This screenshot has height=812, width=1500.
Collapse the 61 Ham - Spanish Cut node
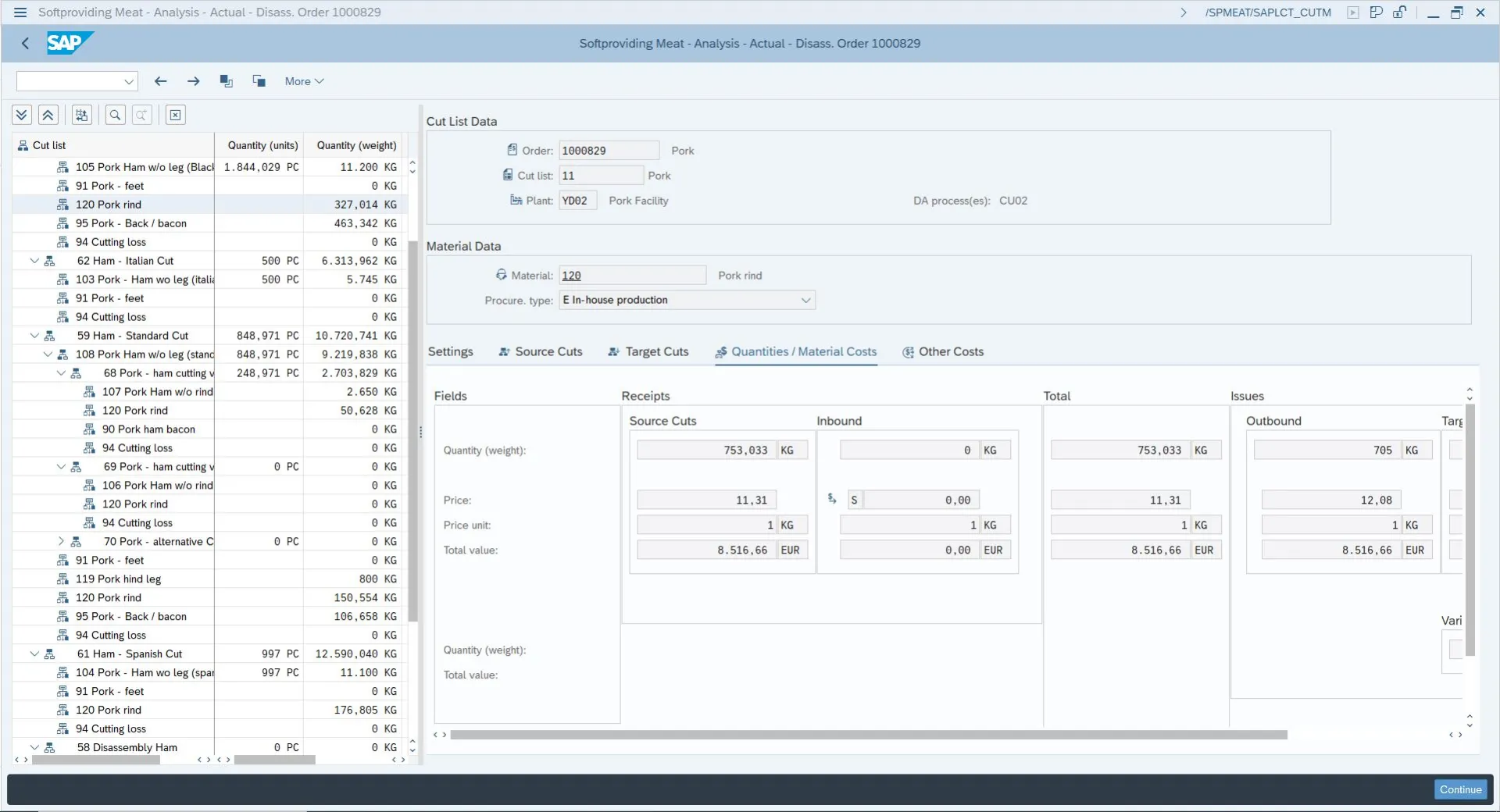[x=34, y=654]
